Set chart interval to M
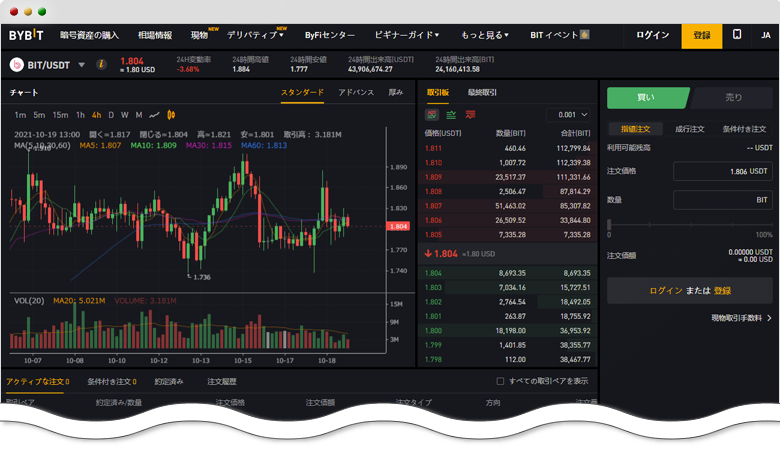 tap(139, 115)
